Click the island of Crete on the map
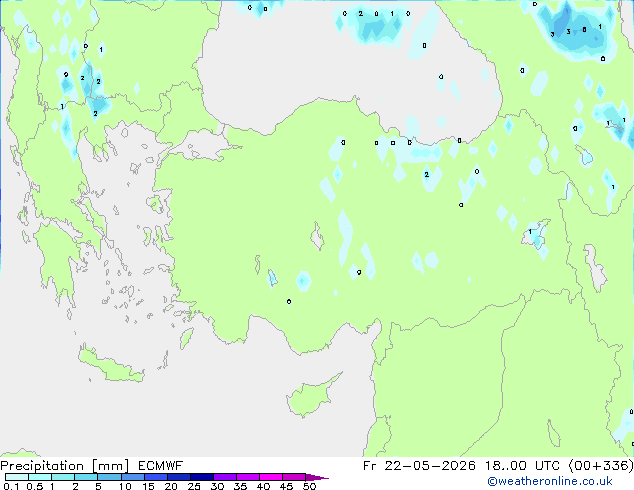Screen dimensions: 634x490 (x=109, y=366)
